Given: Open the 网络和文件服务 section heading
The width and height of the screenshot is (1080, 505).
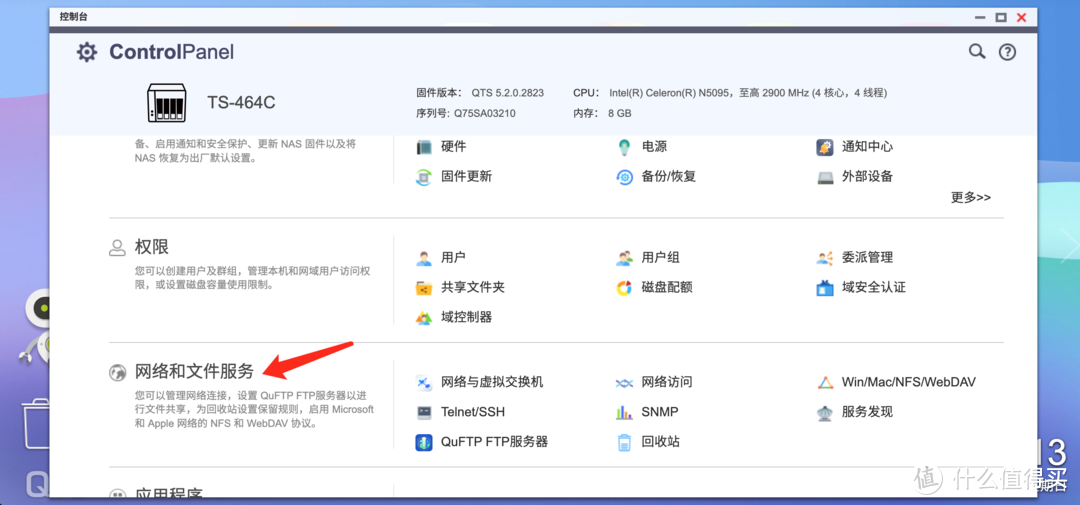Looking at the screenshot, I should click(194, 372).
